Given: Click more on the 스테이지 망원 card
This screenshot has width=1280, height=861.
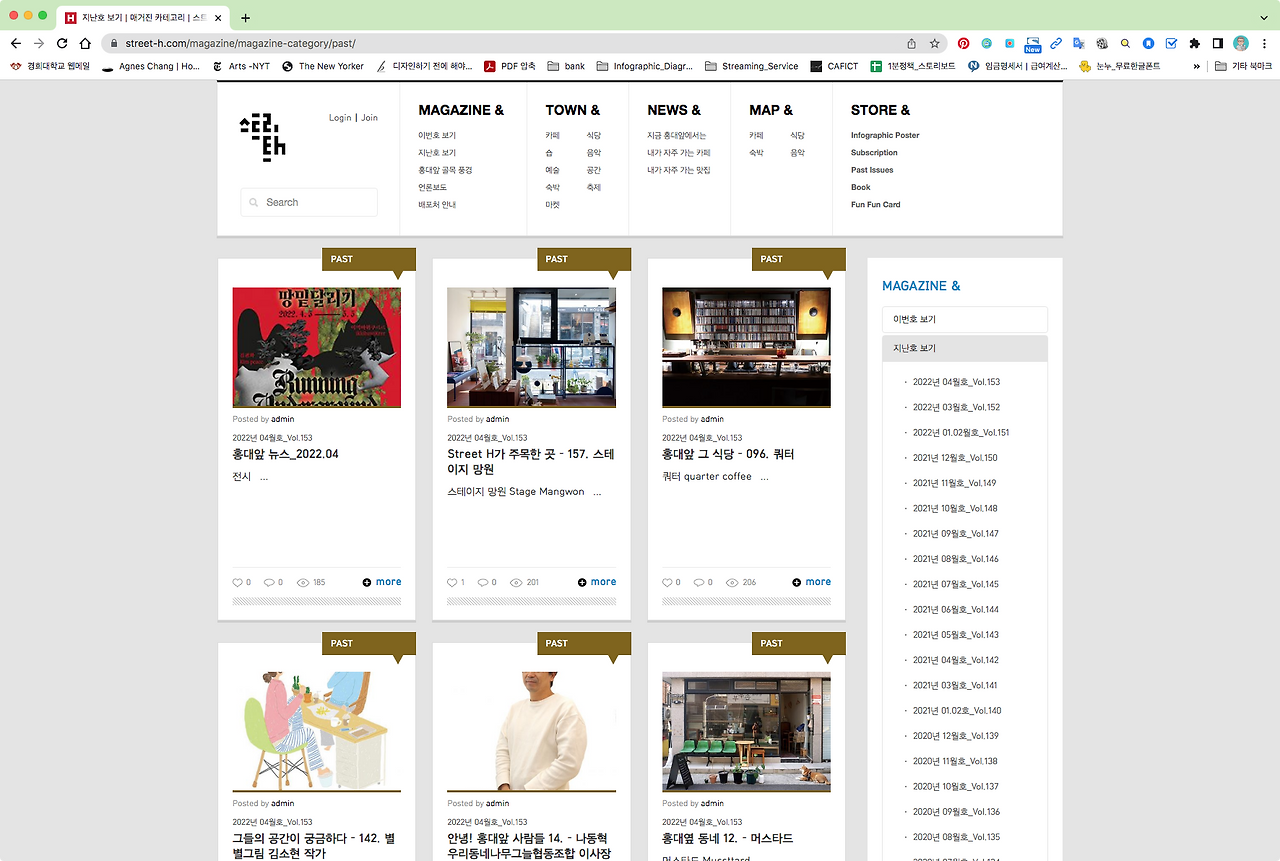Looking at the screenshot, I should pyautogui.click(x=597, y=582).
